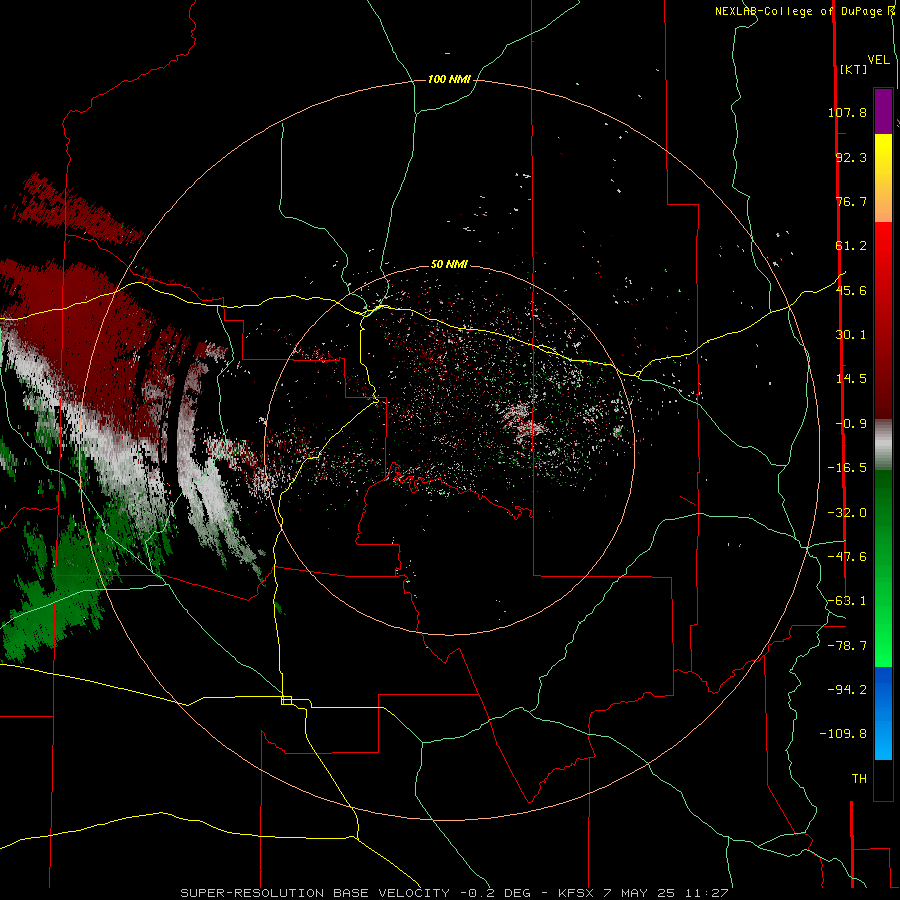Click the -78.7 velocity scale value
Image resolution: width=900 pixels, height=900 pixels.
[x=847, y=646]
